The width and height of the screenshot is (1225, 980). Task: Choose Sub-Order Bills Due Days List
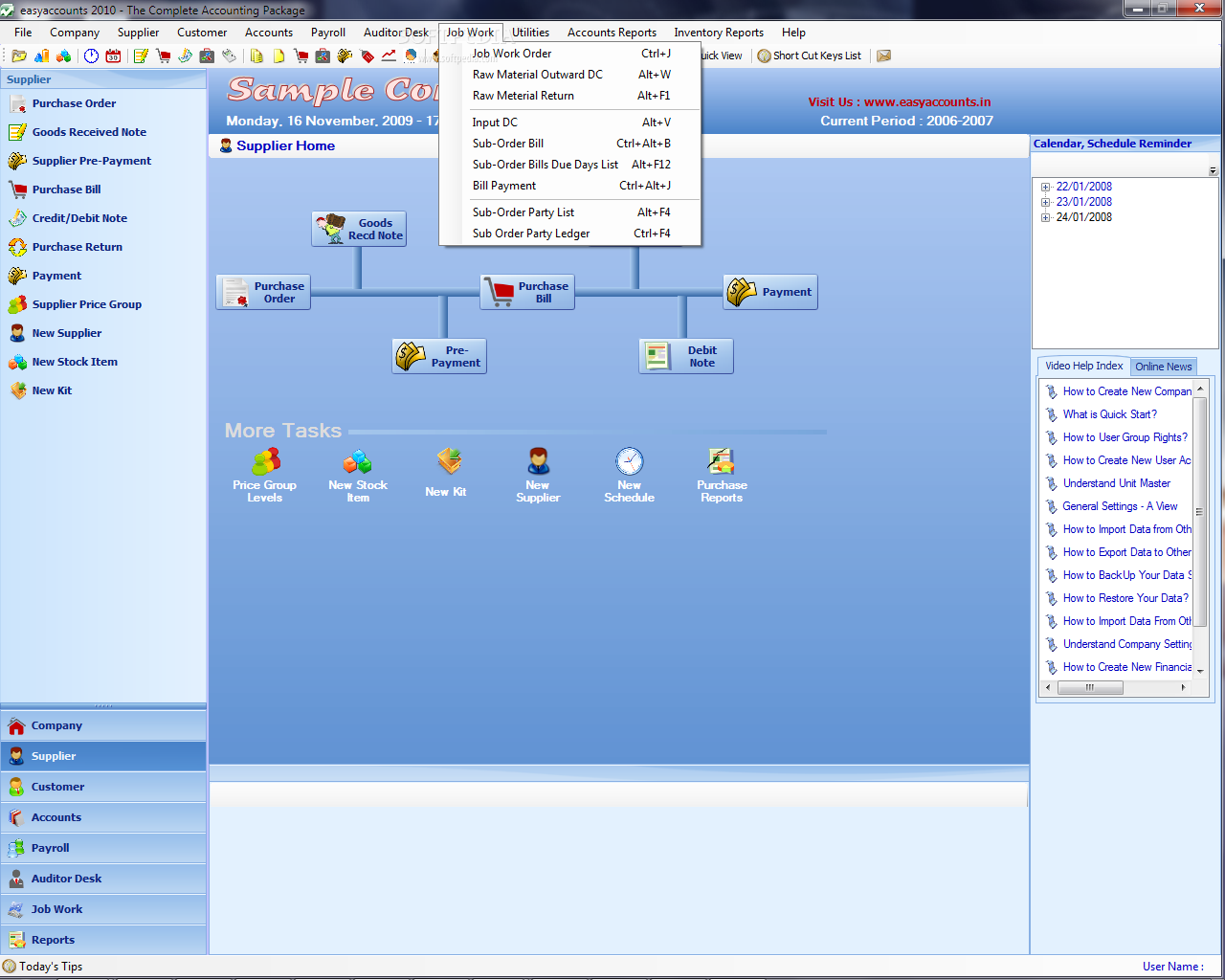pos(570,165)
